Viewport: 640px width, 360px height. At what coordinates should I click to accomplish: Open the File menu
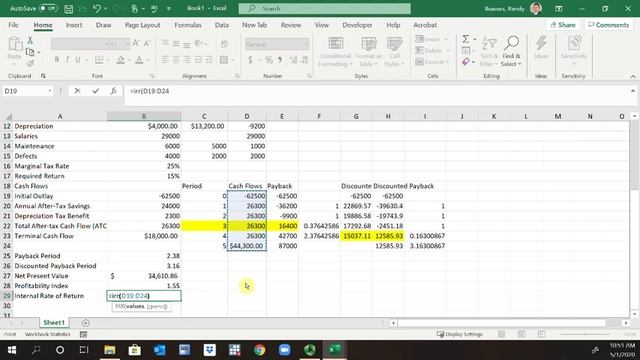[x=13, y=25]
